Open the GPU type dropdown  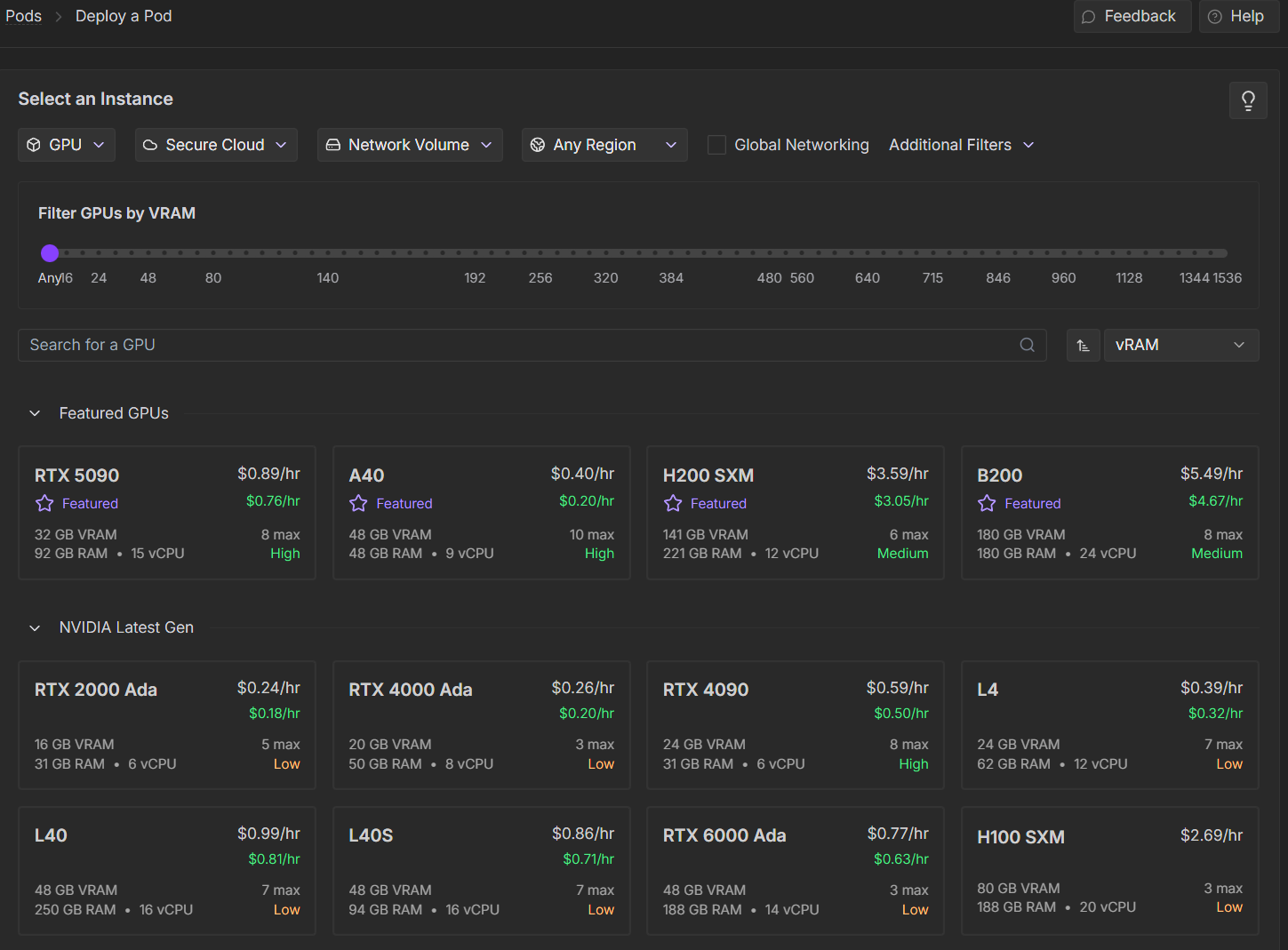pos(67,145)
